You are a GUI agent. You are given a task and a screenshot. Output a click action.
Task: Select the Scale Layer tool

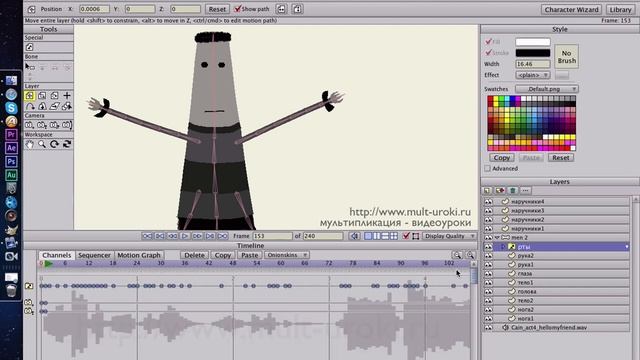42,96
